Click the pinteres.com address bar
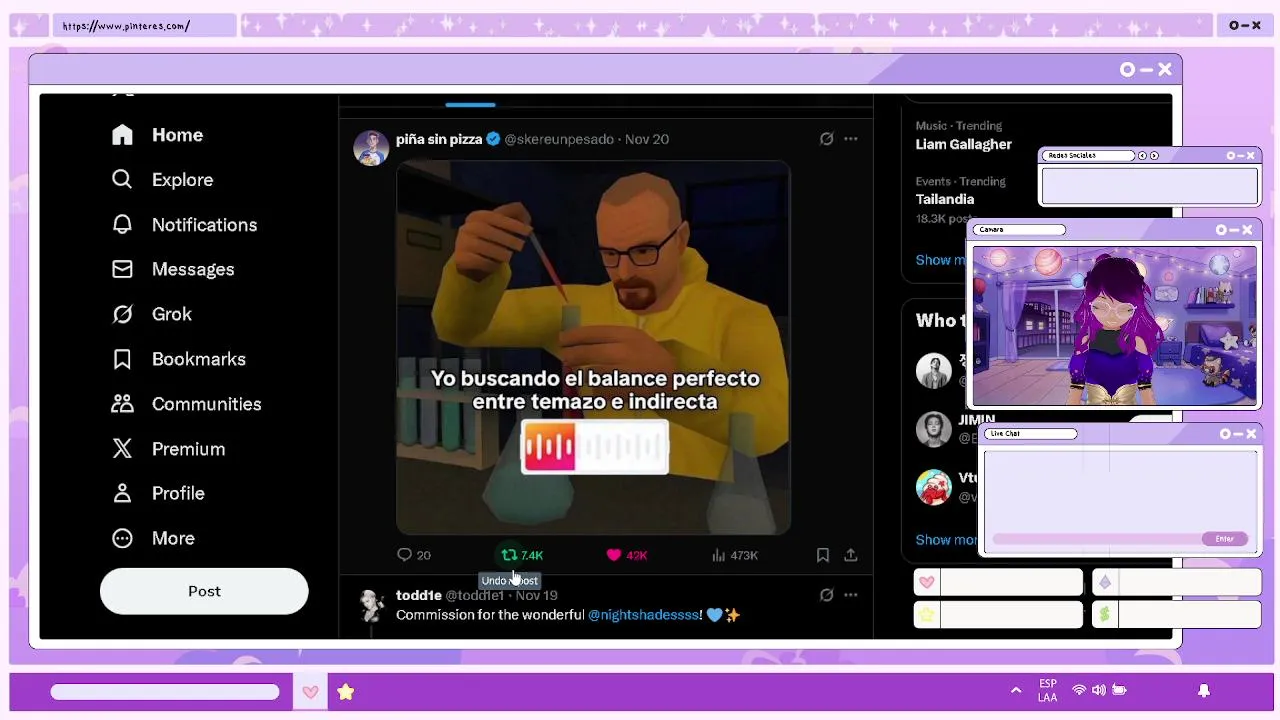 point(146,26)
